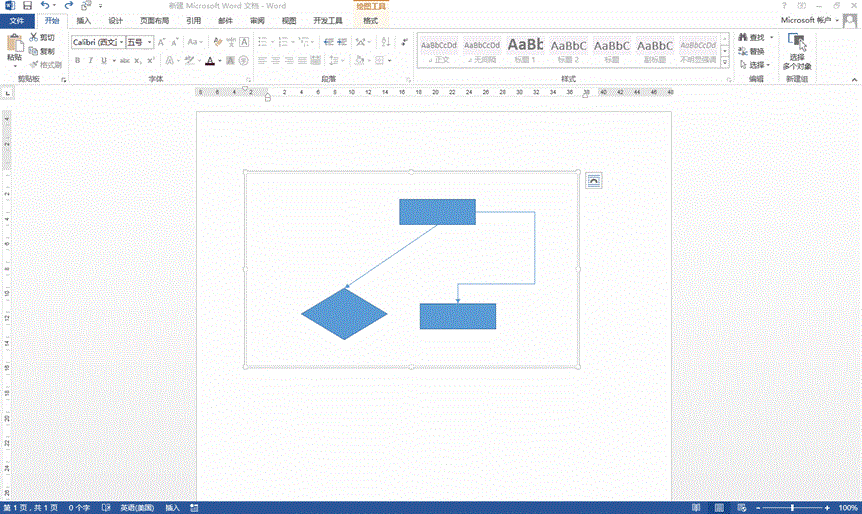The height and width of the screenshot is (514, 862).
Task: Click the Format Painter (格式刷) tool
Action: point(46,65)
